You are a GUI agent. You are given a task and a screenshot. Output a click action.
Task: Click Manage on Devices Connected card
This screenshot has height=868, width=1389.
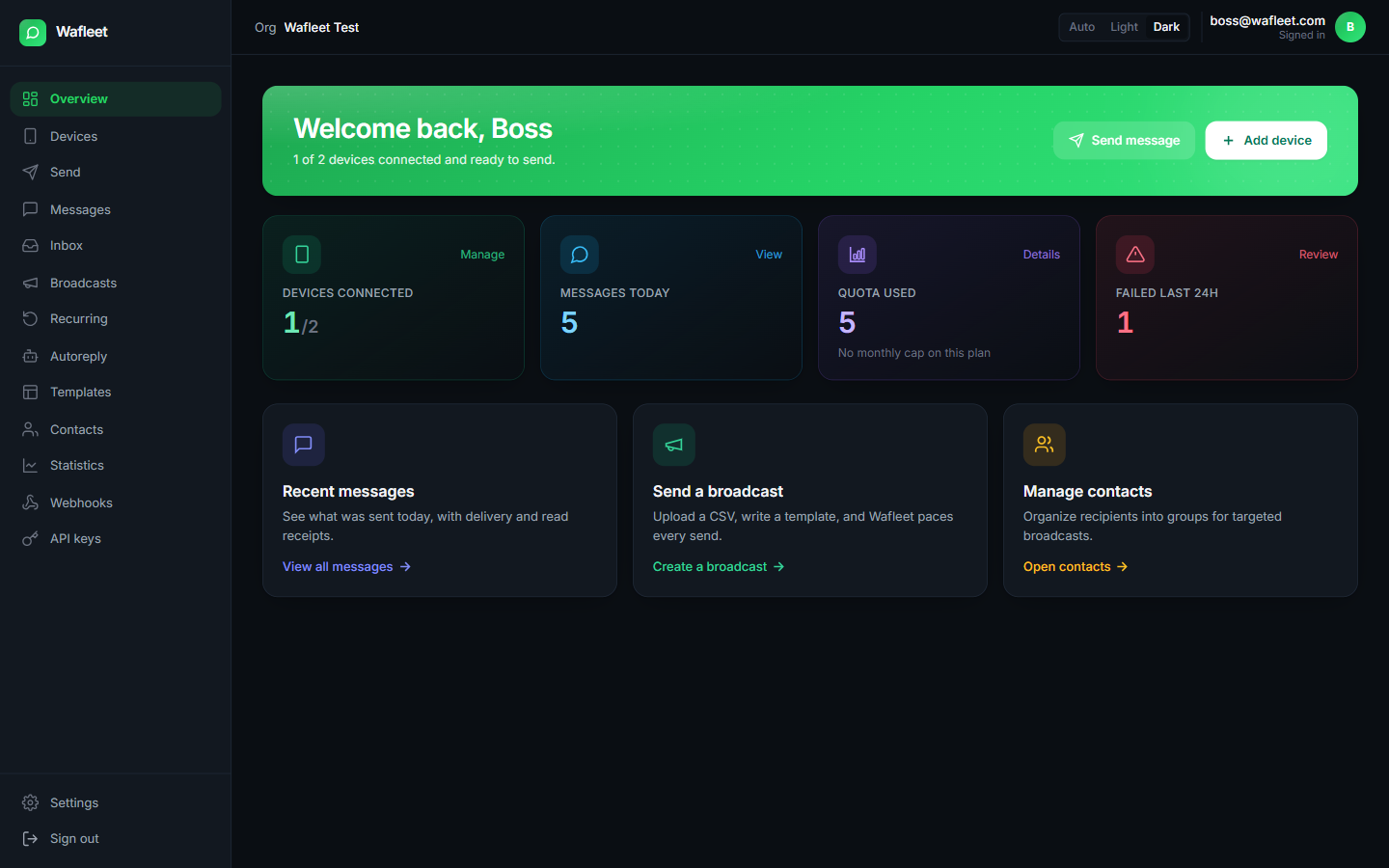click(x=482, y=255)
